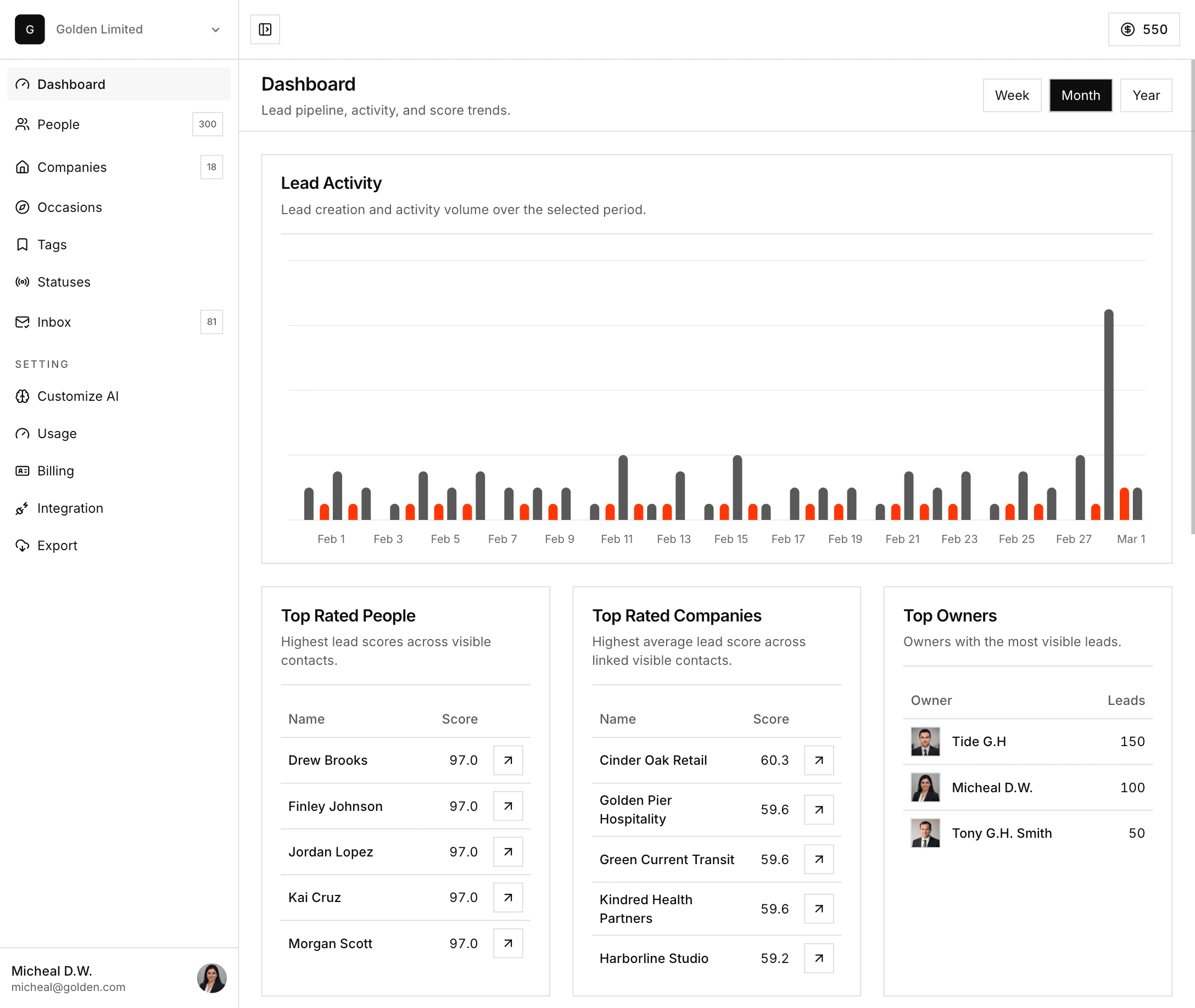Click the Billing card icon
This screenshot has height=1008, width=1195.
pyautogui.click(x=22, y=471)
